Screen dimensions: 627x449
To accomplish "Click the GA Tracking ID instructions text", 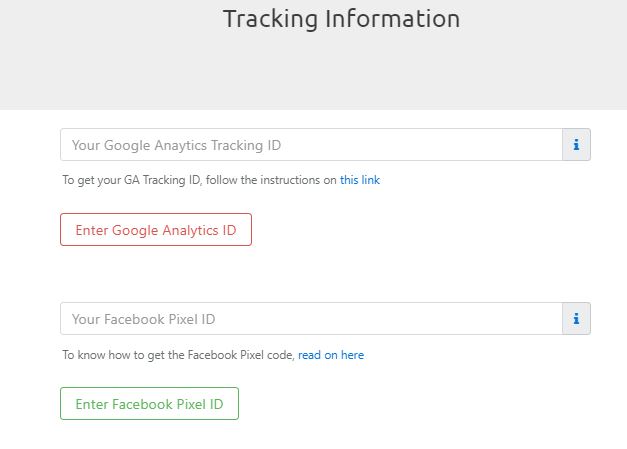I will (x=221, y=180).
